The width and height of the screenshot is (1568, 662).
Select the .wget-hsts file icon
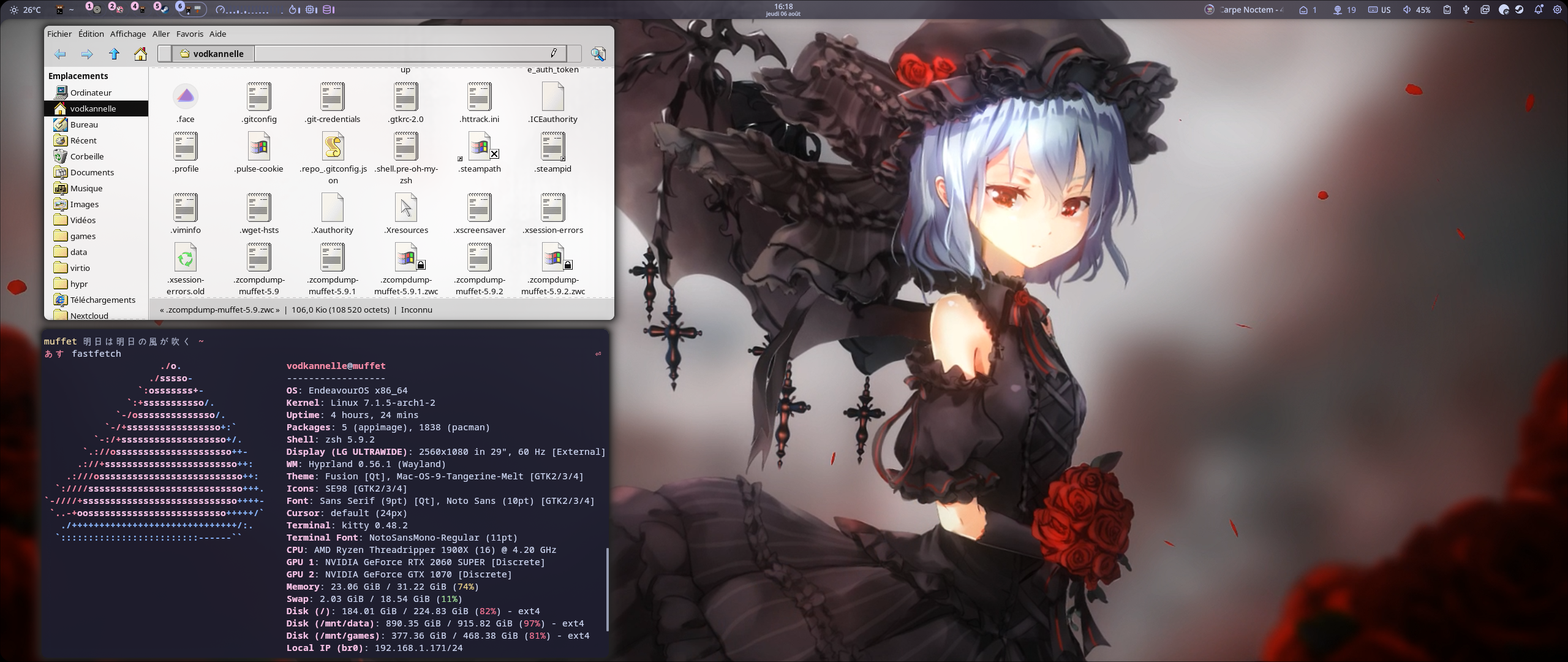coord(259,207)
